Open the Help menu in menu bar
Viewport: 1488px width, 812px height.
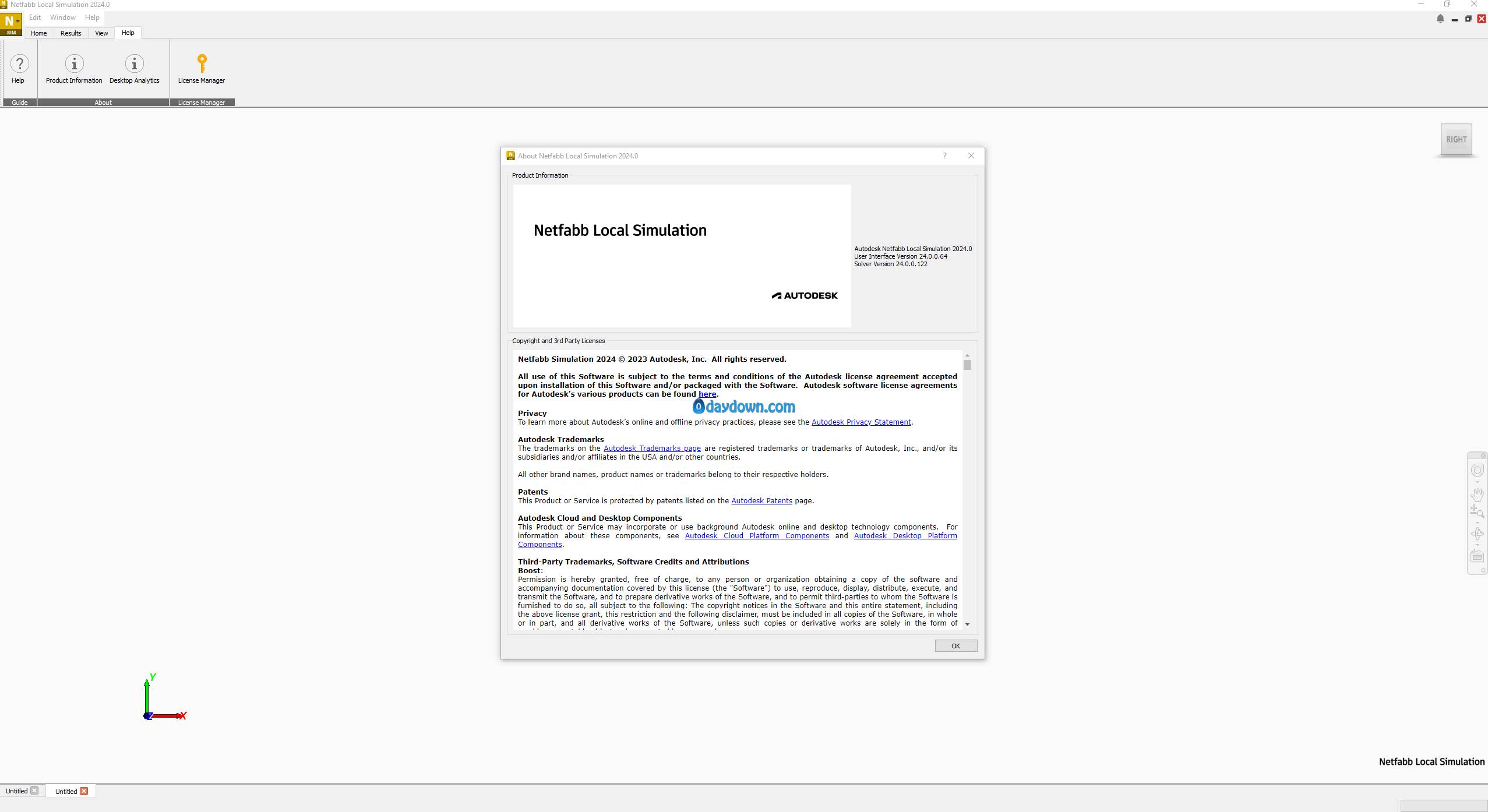point(92,17)
